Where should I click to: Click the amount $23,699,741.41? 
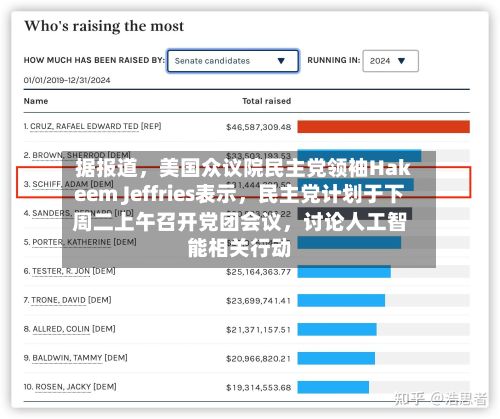pos(259,301)
